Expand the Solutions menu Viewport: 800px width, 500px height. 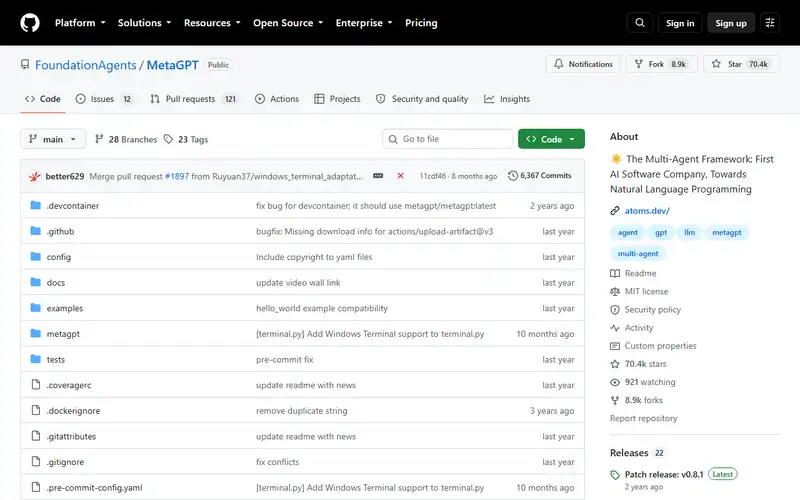click(x=144, y=23)
